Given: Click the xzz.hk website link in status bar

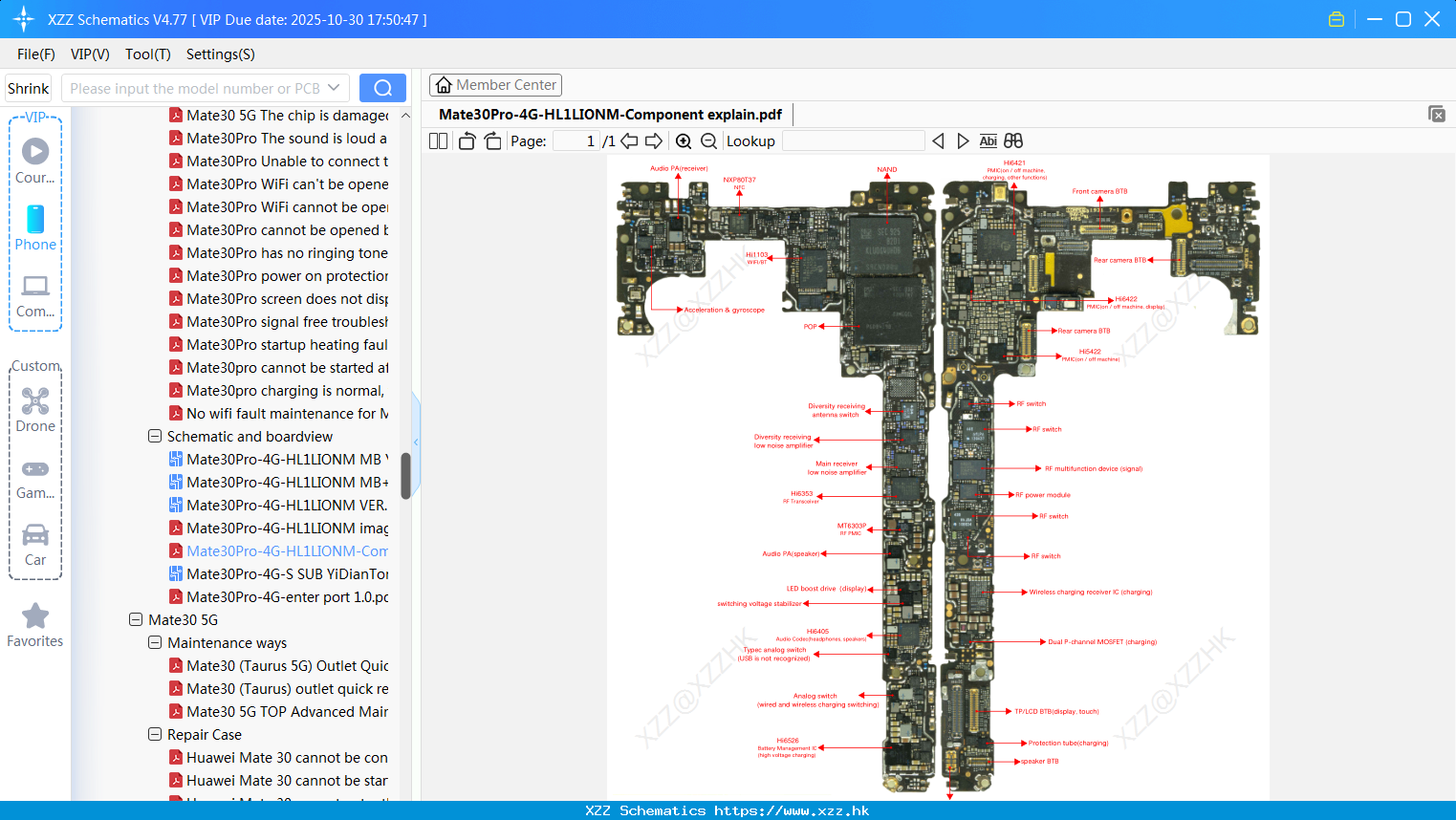Looking at the screenshot, I should [x=792, y=810].
